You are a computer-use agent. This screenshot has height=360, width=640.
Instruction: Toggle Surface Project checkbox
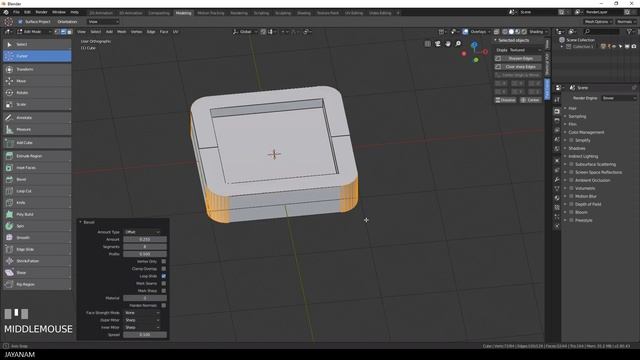coord(20,22)
